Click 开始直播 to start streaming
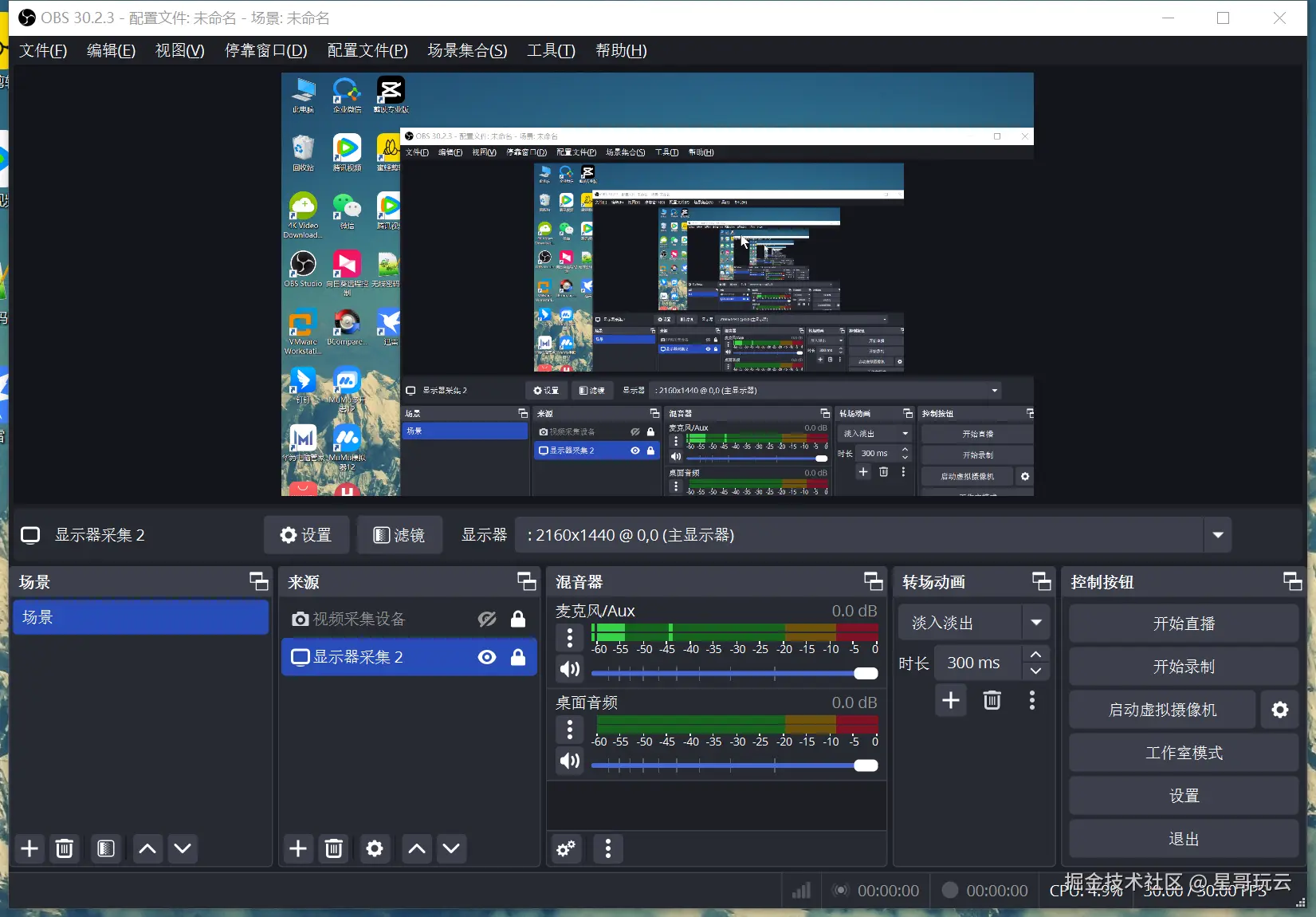1316x917 pixels. click(x=1184, y=624)
